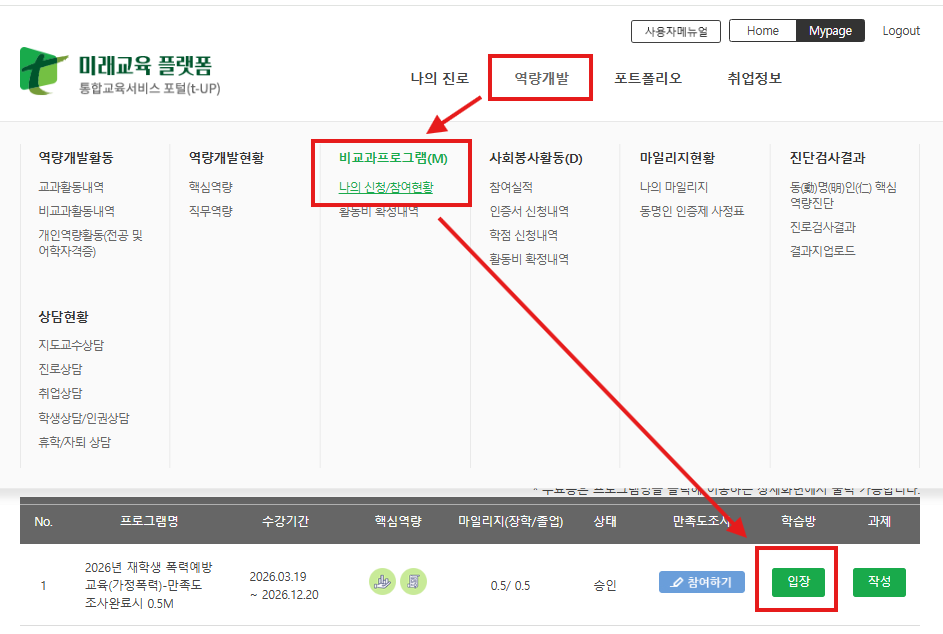The height and width of the screenshot is (634, 943).
Task: Click the first core competency icon
Action: tap(382, 581)
